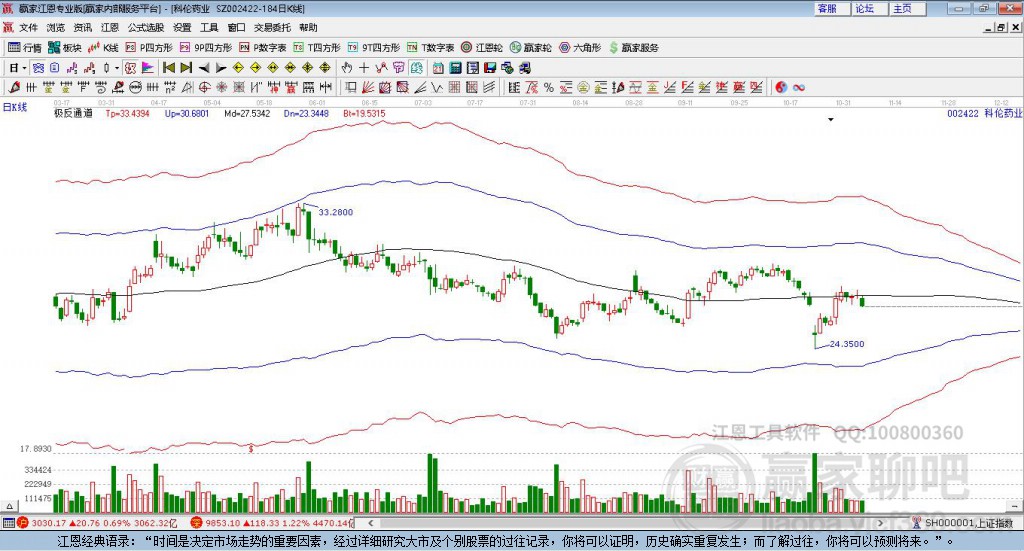Viewport: 1024px width, 551px height.
Task: Select the Gann fan lines tool
Action: (368, 87)
